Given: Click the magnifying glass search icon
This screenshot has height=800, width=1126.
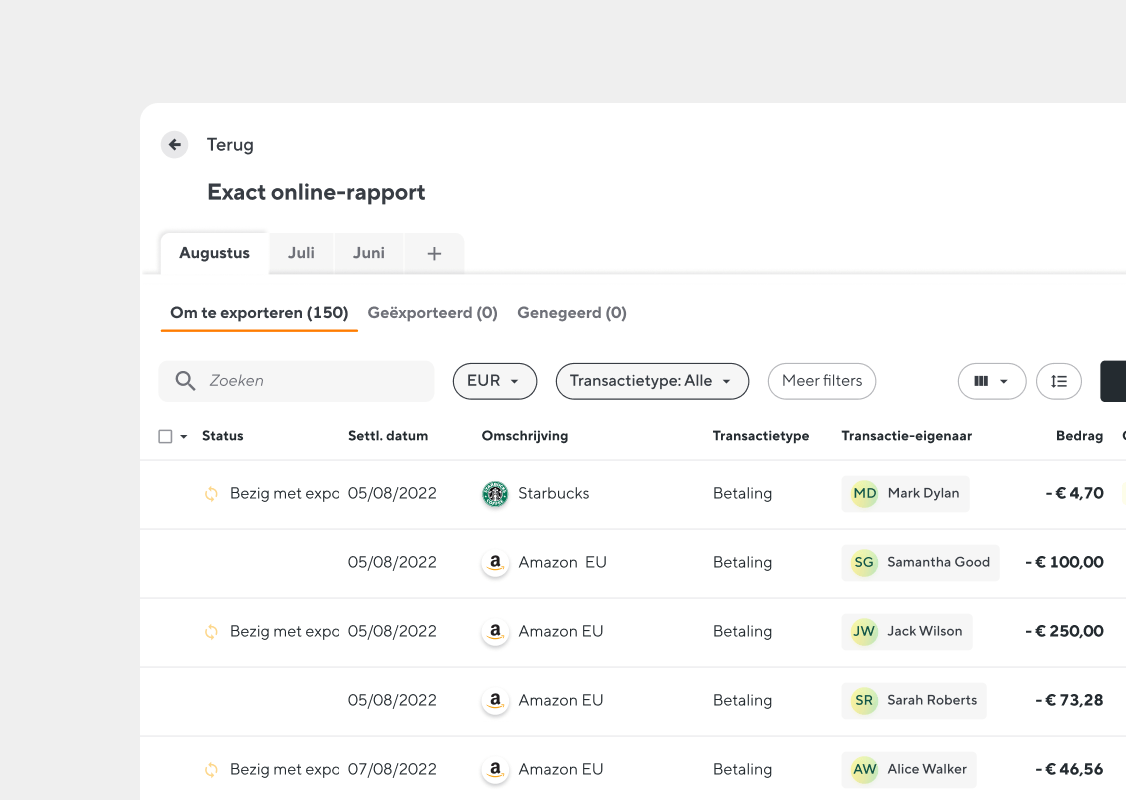Looking at the screenshot, I should pyautogui.click(x=185, y=381).
